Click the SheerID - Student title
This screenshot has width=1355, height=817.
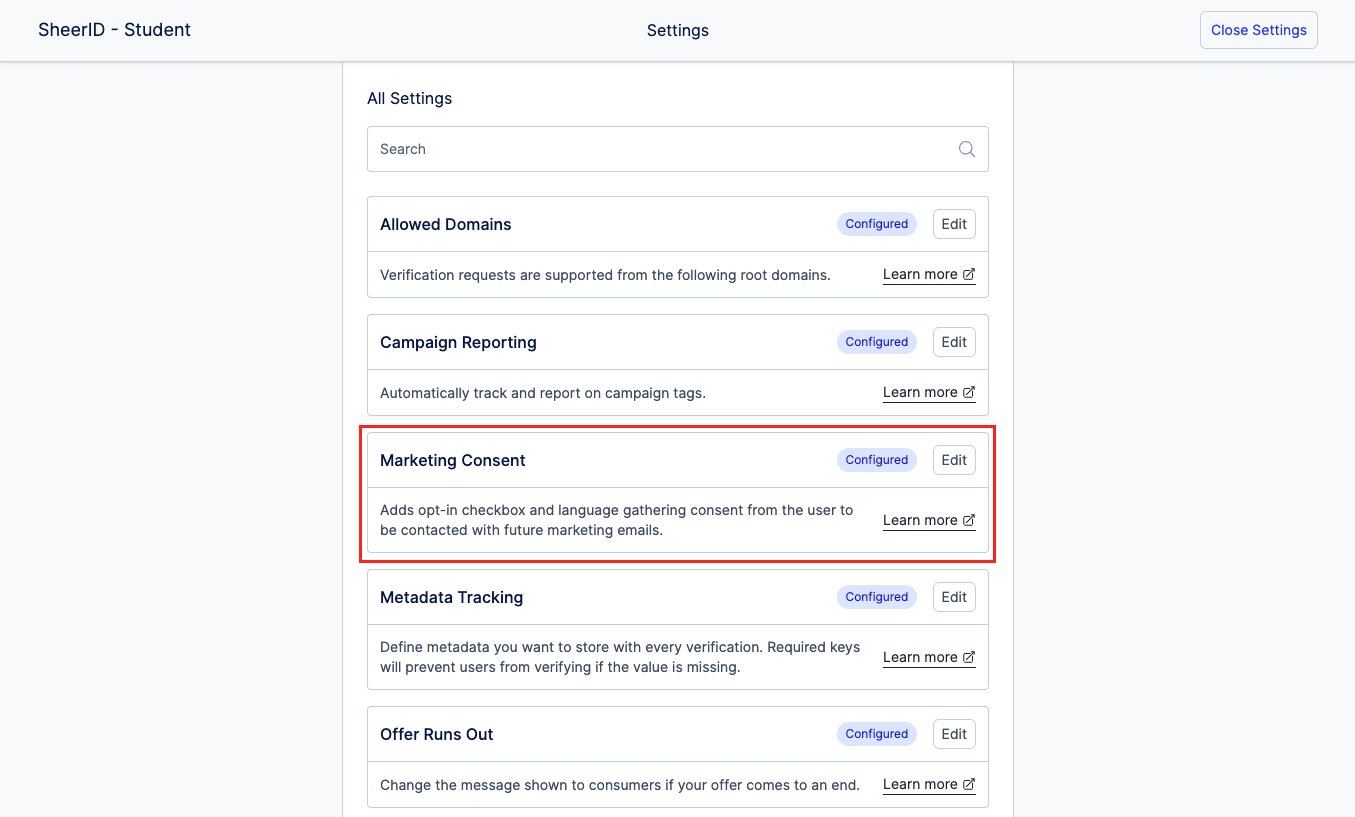114,30
